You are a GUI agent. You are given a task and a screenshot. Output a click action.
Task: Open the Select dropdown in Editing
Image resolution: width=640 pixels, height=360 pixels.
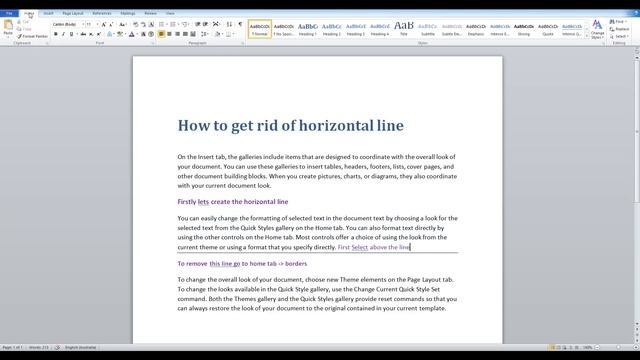(x=619, y=36)
